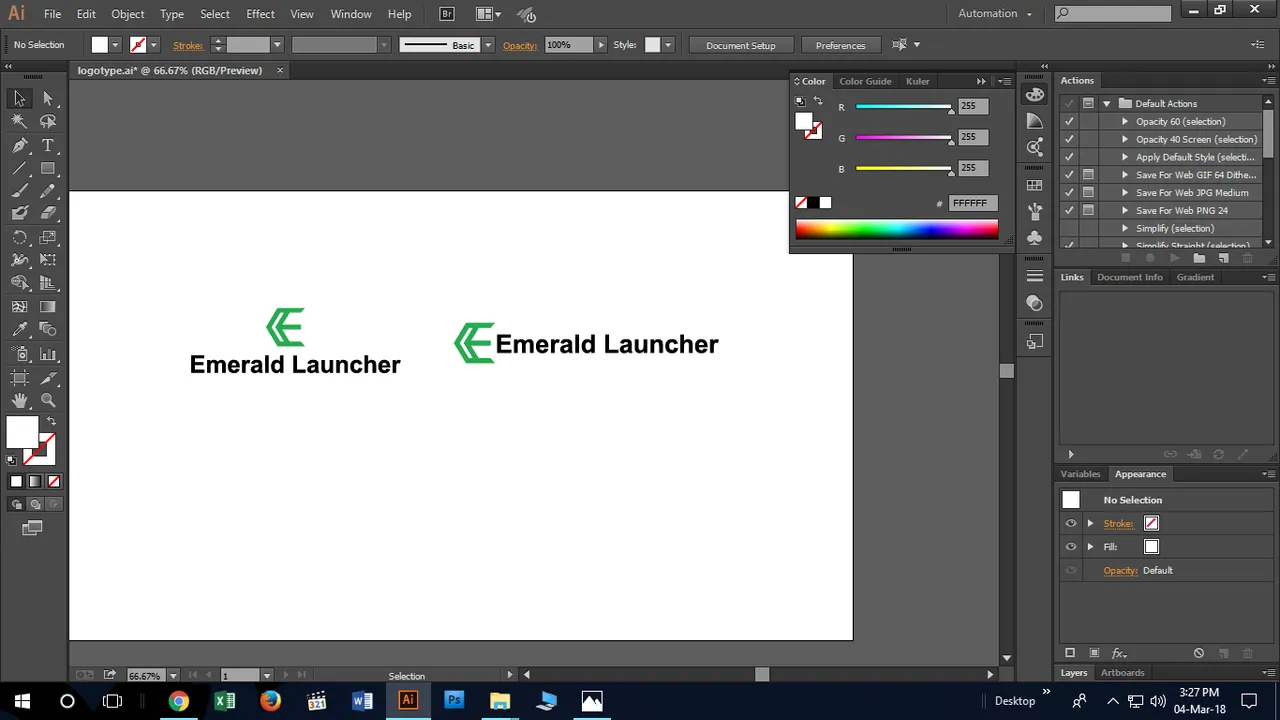Screen dimensions: 1280x720
Task: Click the Go to Bridge icon
Action: 447,14
